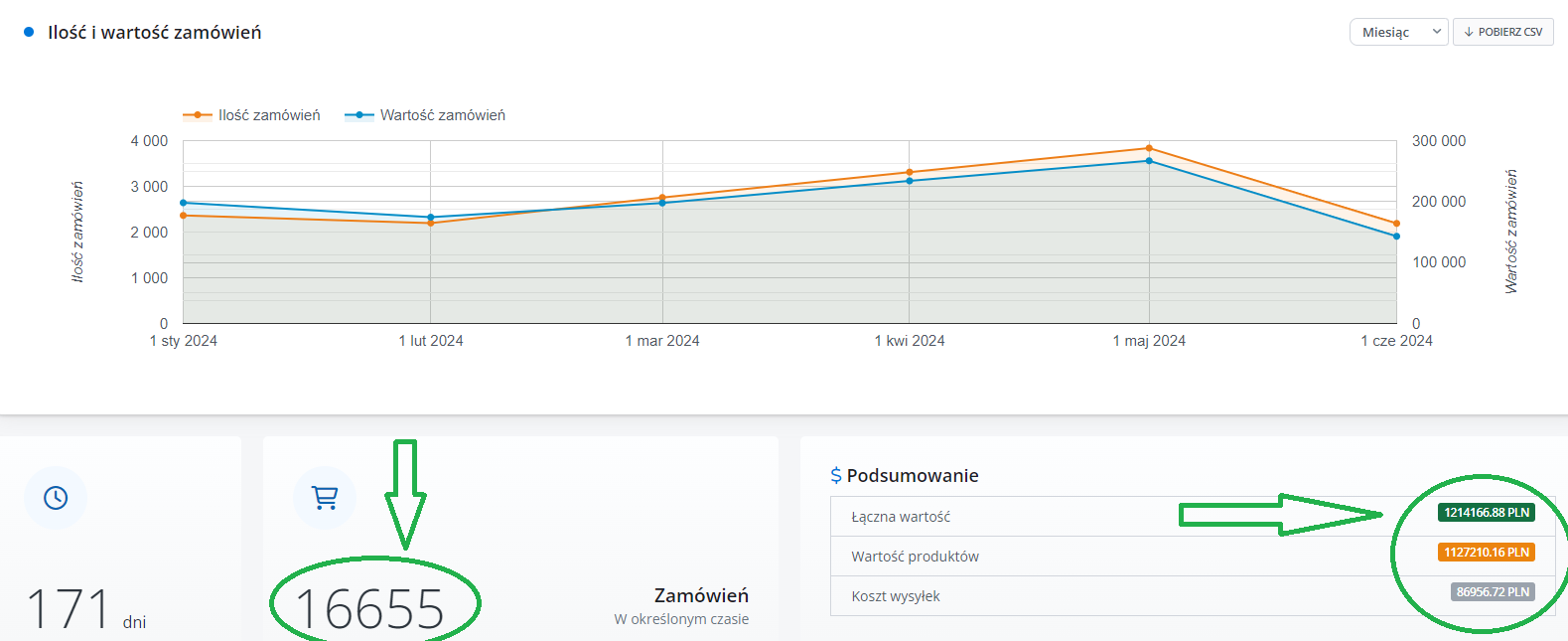Open the Miesiąc period dropdown
The image size is (1568, 641).
pos(1398,32)
